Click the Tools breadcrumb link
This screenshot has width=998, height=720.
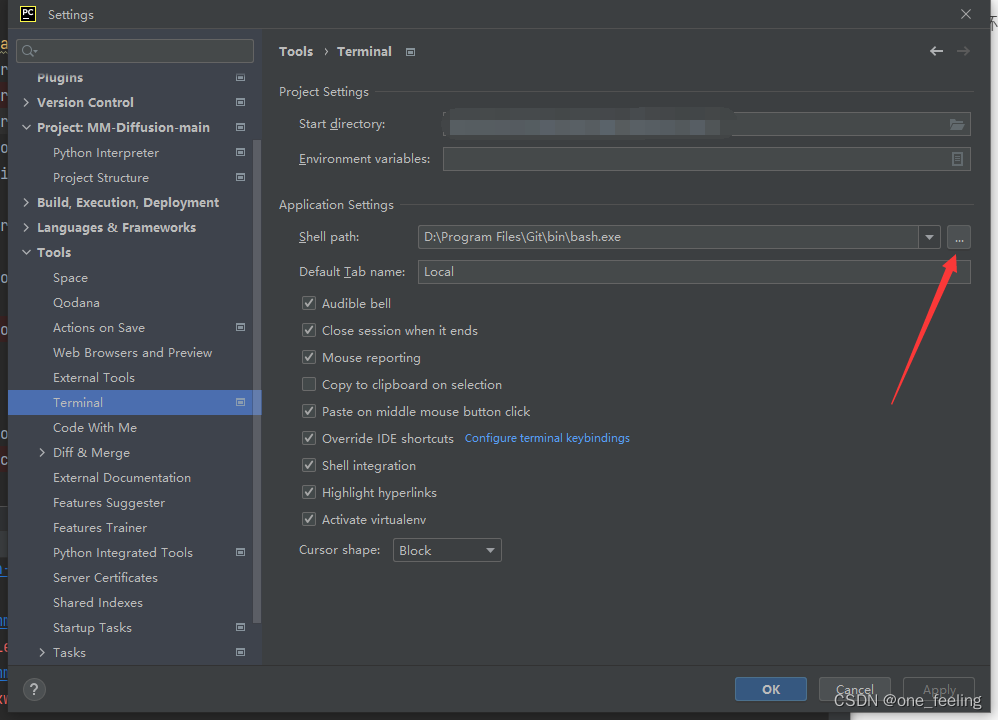(296, 52)
